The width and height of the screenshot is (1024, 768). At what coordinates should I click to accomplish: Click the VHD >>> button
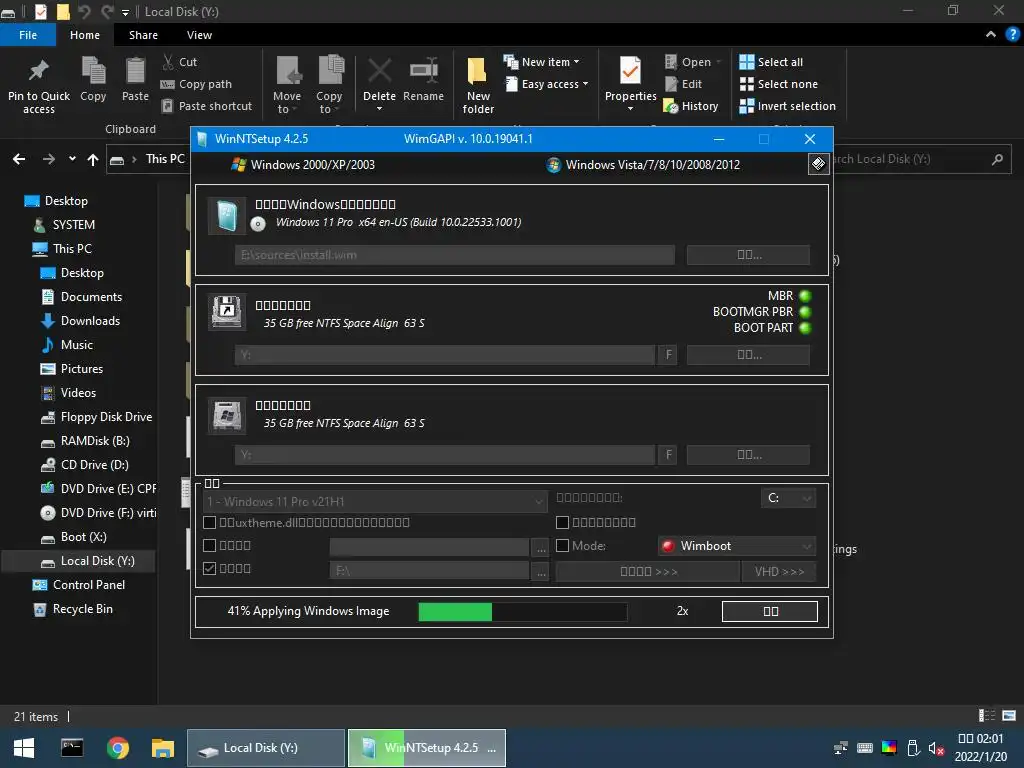pos(779,571)
